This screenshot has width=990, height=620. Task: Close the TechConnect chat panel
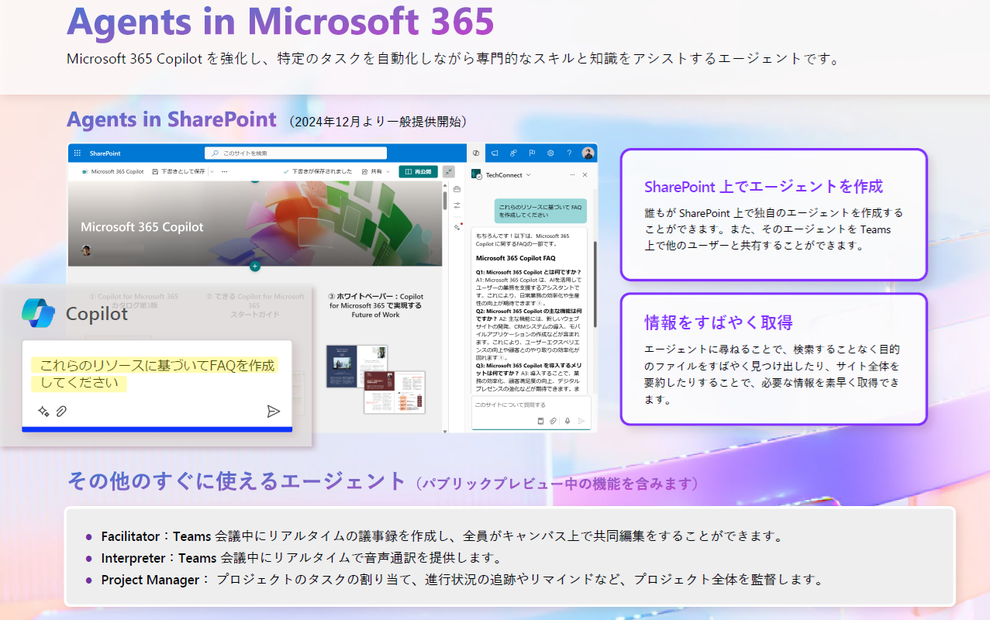[585, 175]
